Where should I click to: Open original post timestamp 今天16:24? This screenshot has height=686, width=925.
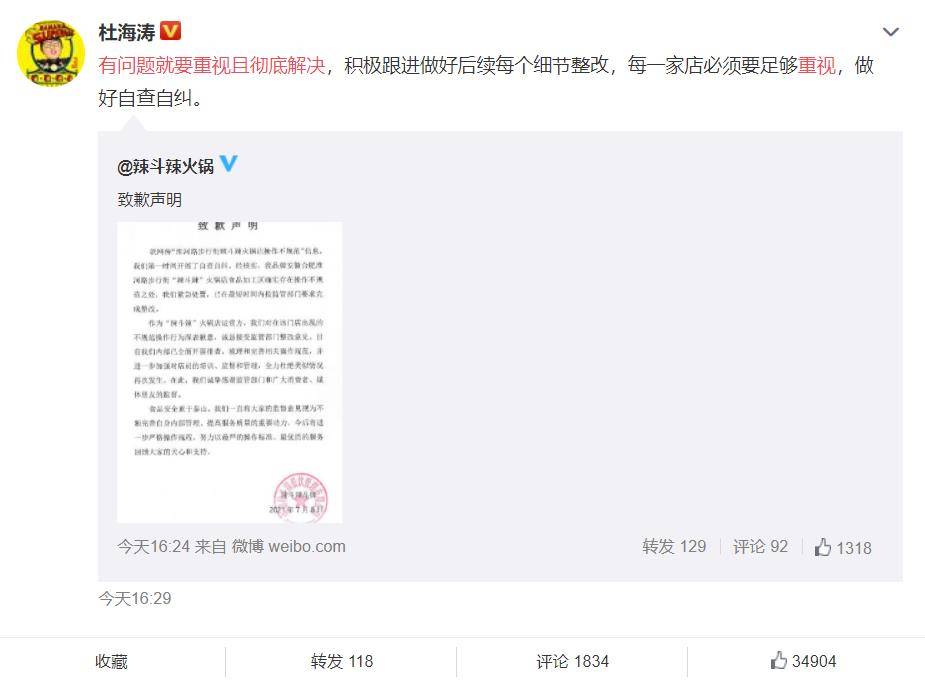pyautogui.click(x=153, y=547)
